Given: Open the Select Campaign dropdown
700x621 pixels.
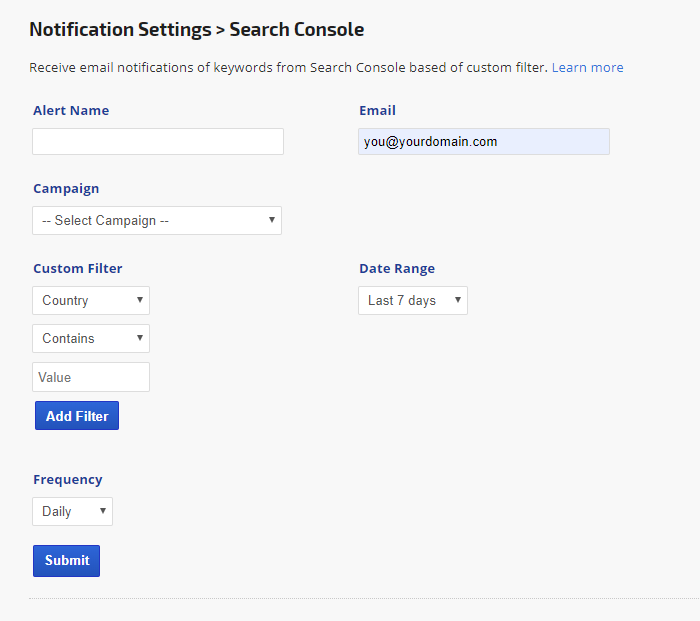Looking at the screenshot, I should coord(157,220).
